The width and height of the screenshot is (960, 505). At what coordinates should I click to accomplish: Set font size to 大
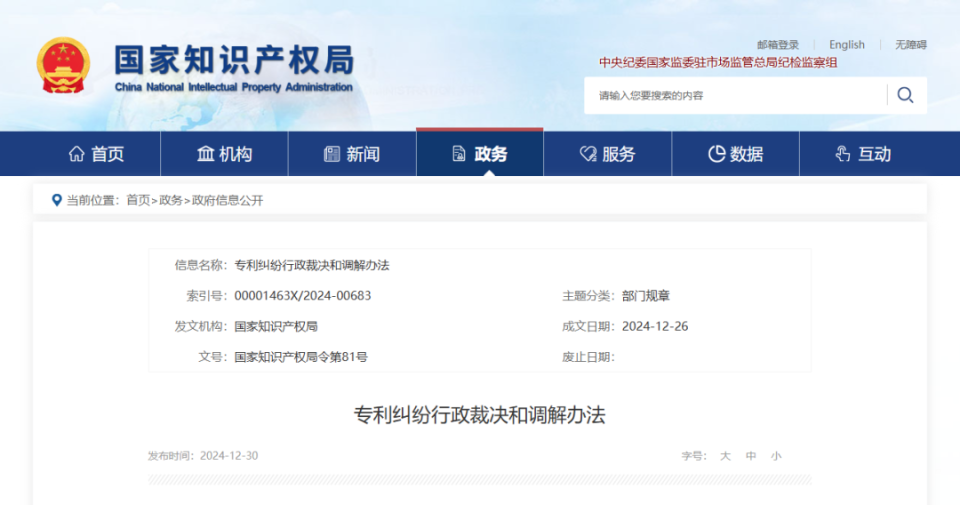pos(726,456)
